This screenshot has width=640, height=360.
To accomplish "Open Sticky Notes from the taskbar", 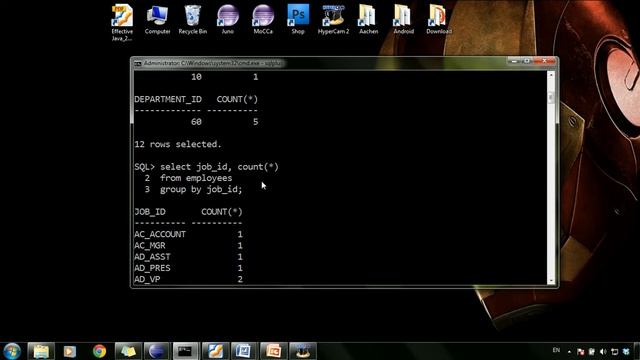I will 128,351.
